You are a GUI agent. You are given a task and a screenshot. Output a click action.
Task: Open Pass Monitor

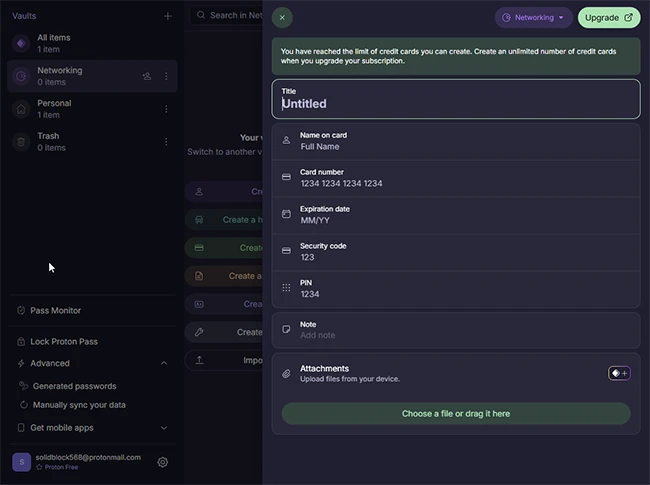tap(56, 310)
